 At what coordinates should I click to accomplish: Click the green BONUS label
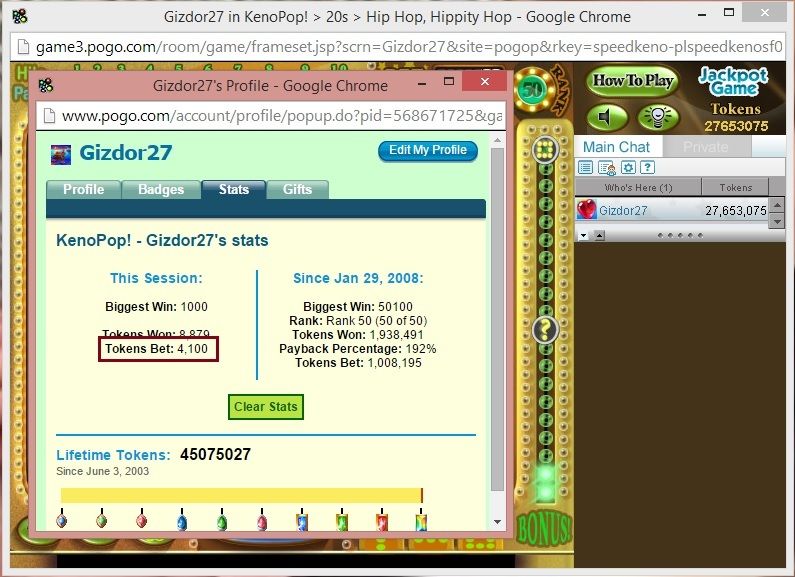pyautogui.click(x=544, y=530)
